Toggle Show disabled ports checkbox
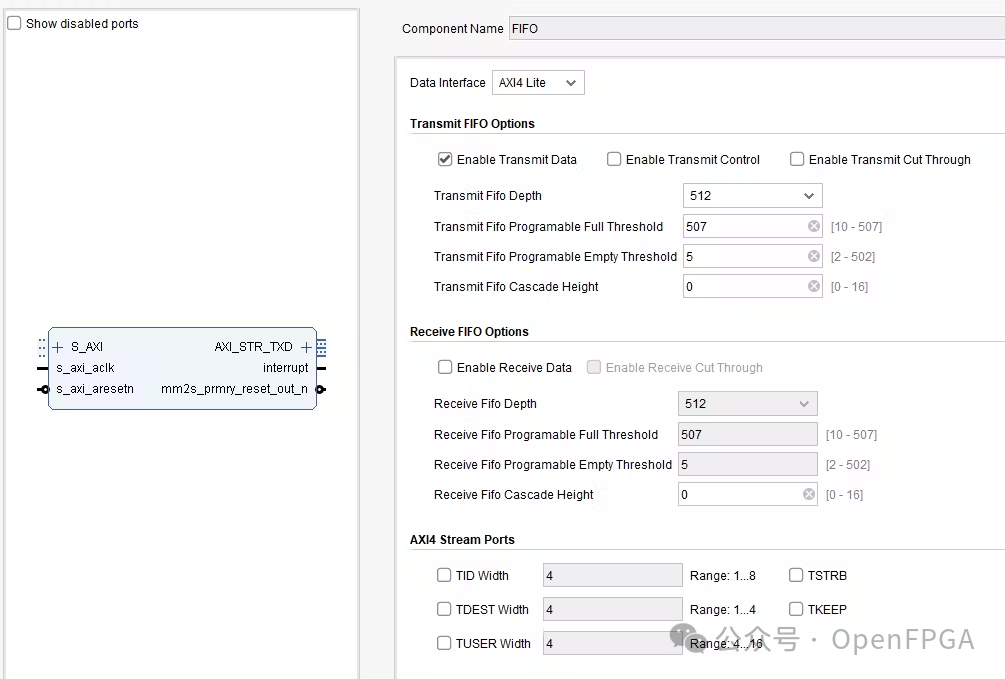Image resolution: width=1005 pixels, height=679 pixels. coord(14,23)
